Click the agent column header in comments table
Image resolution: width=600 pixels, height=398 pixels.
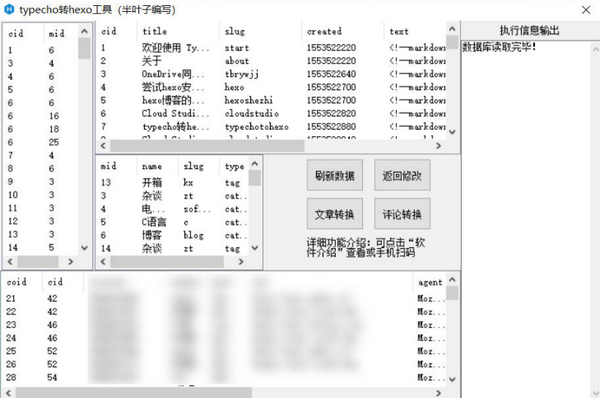coord(430,282)
